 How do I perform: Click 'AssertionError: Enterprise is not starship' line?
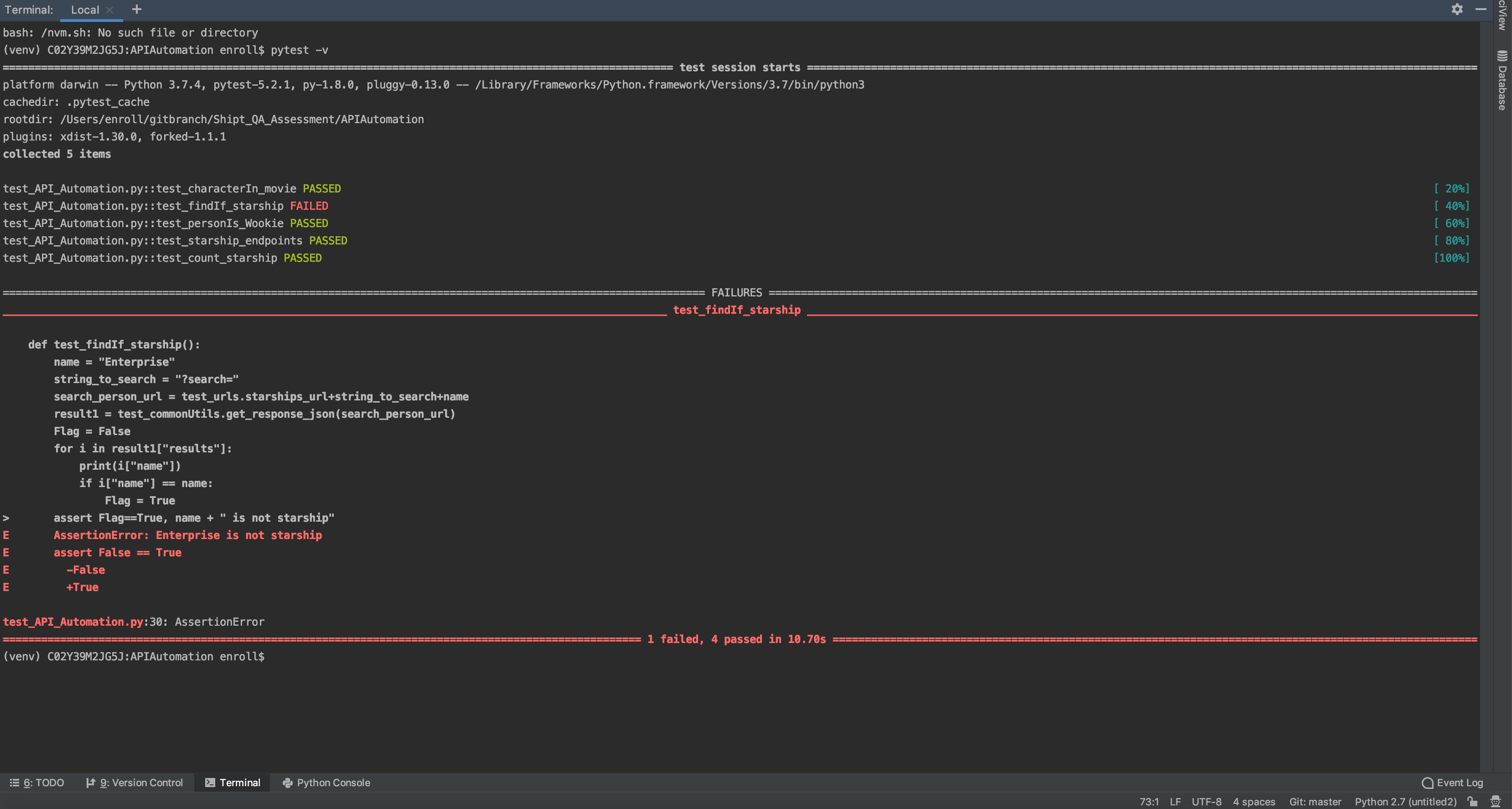pyautogui.click(x=188, y=535)
